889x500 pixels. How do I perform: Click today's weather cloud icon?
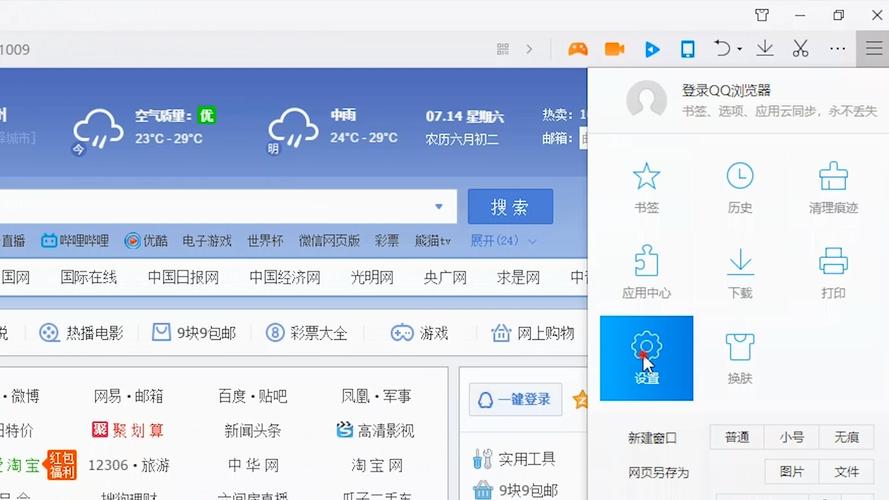click(x=98, y=128)
